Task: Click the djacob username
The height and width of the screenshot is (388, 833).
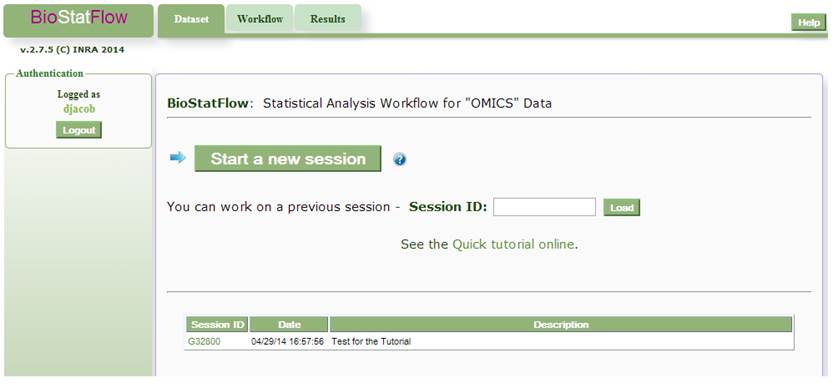Action: point(79,108)
